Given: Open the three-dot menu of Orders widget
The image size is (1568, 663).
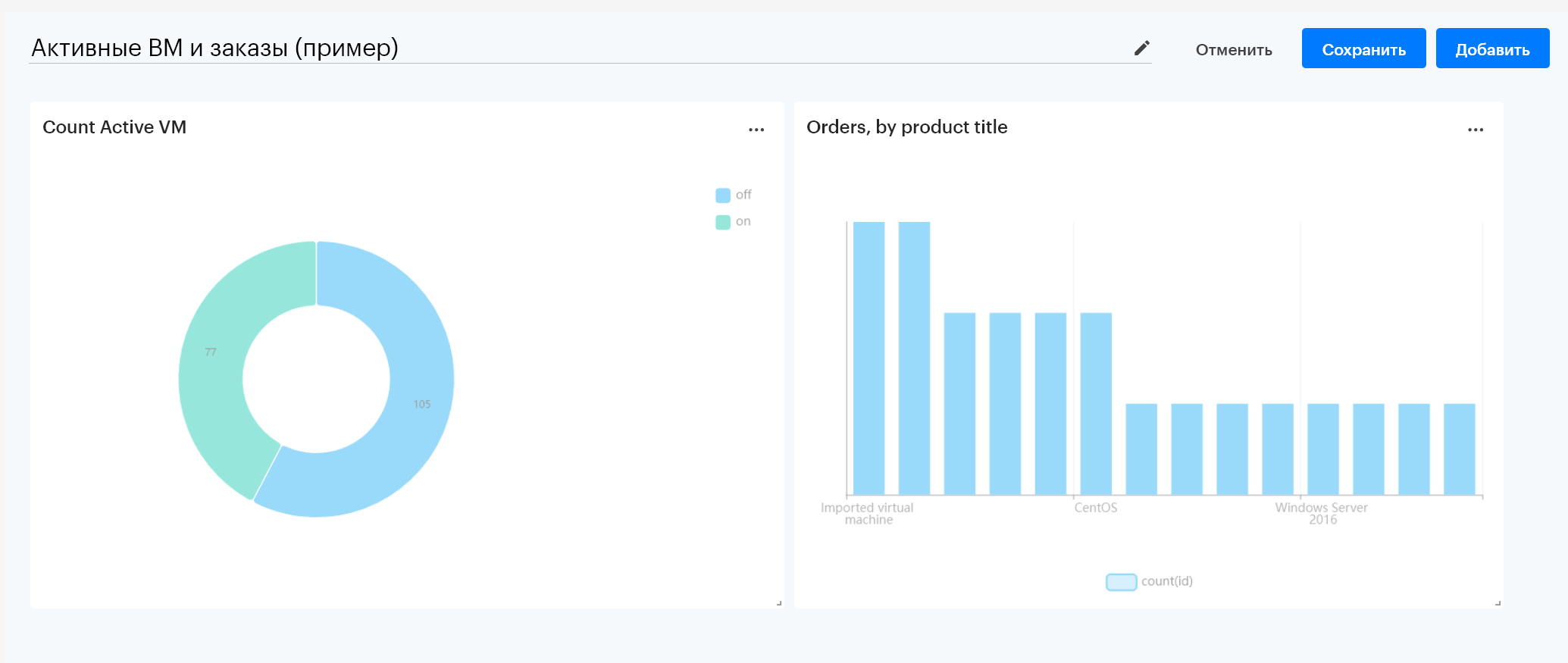Looking at the screenshot, I should point(1476,130).
